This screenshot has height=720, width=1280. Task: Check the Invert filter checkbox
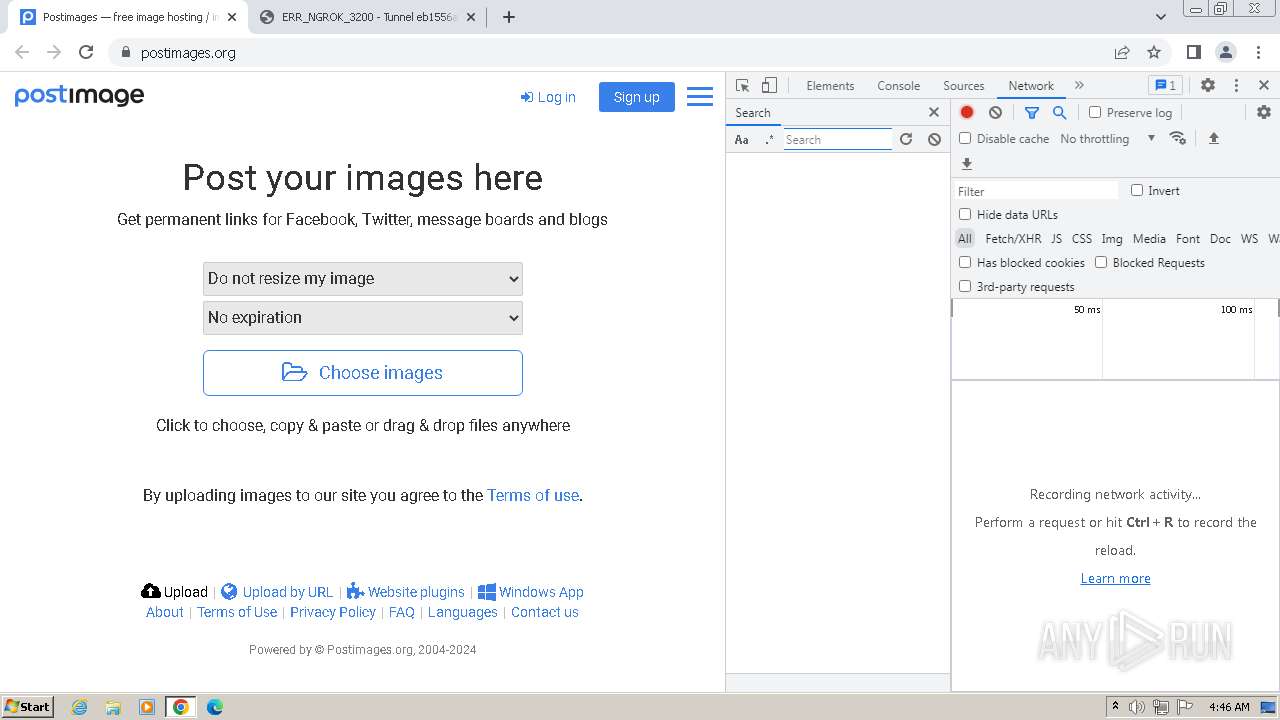(1137, 190)
